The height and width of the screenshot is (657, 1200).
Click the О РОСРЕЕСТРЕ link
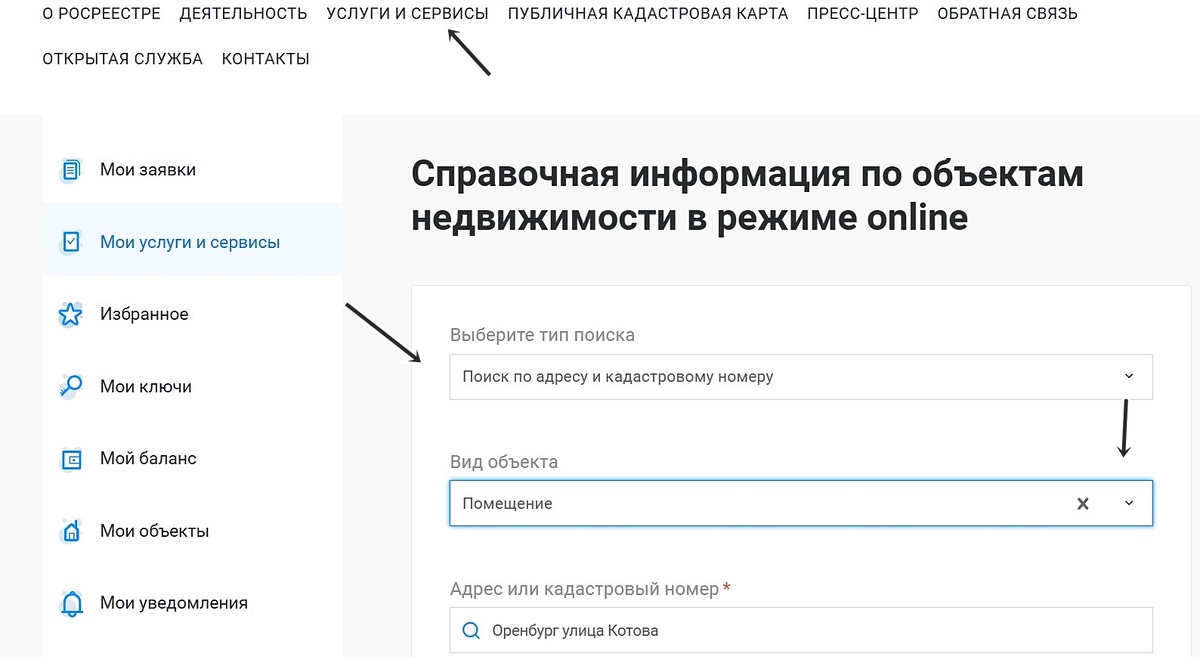point(100,13)
